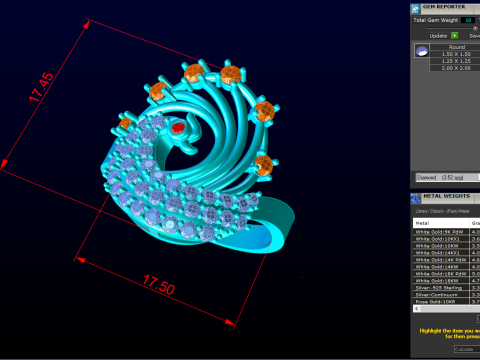This screenshot has height=360, width=480.
Task: Click the Gem Reporter panel icon
Action: click(415, 9)
